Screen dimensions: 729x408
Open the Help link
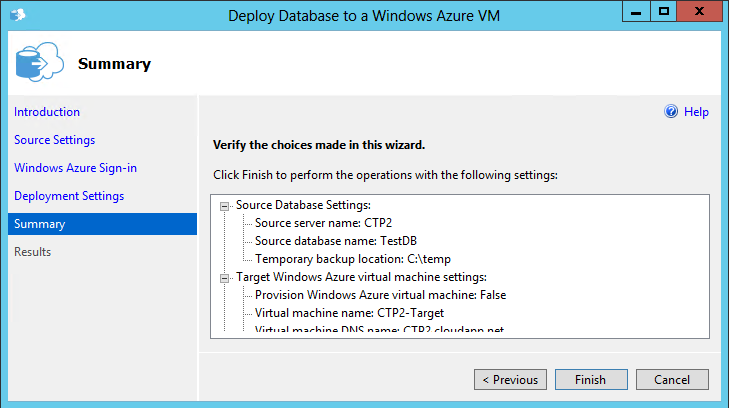tap(696, 112)
